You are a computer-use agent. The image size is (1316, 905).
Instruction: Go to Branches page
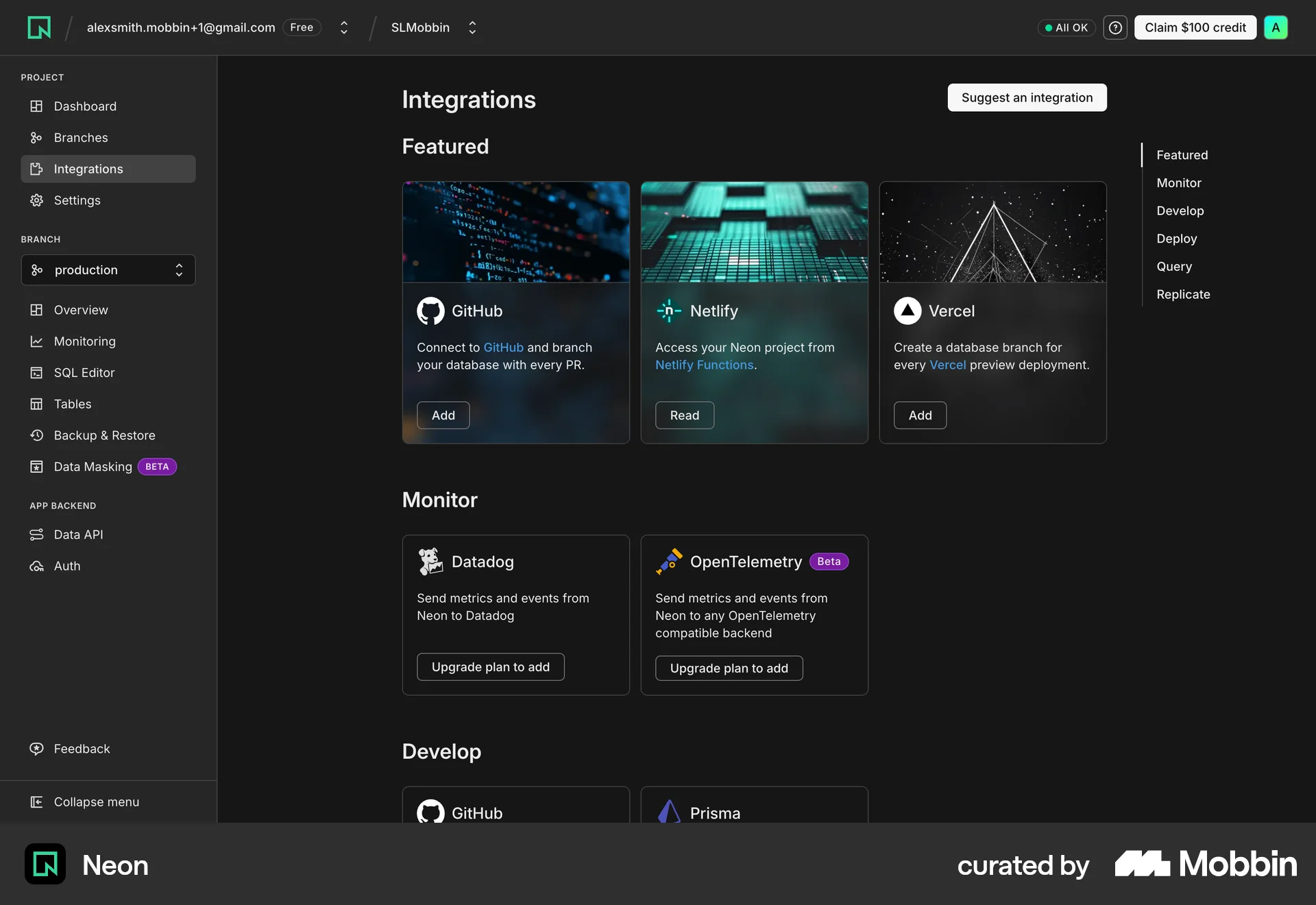point(108,138)
